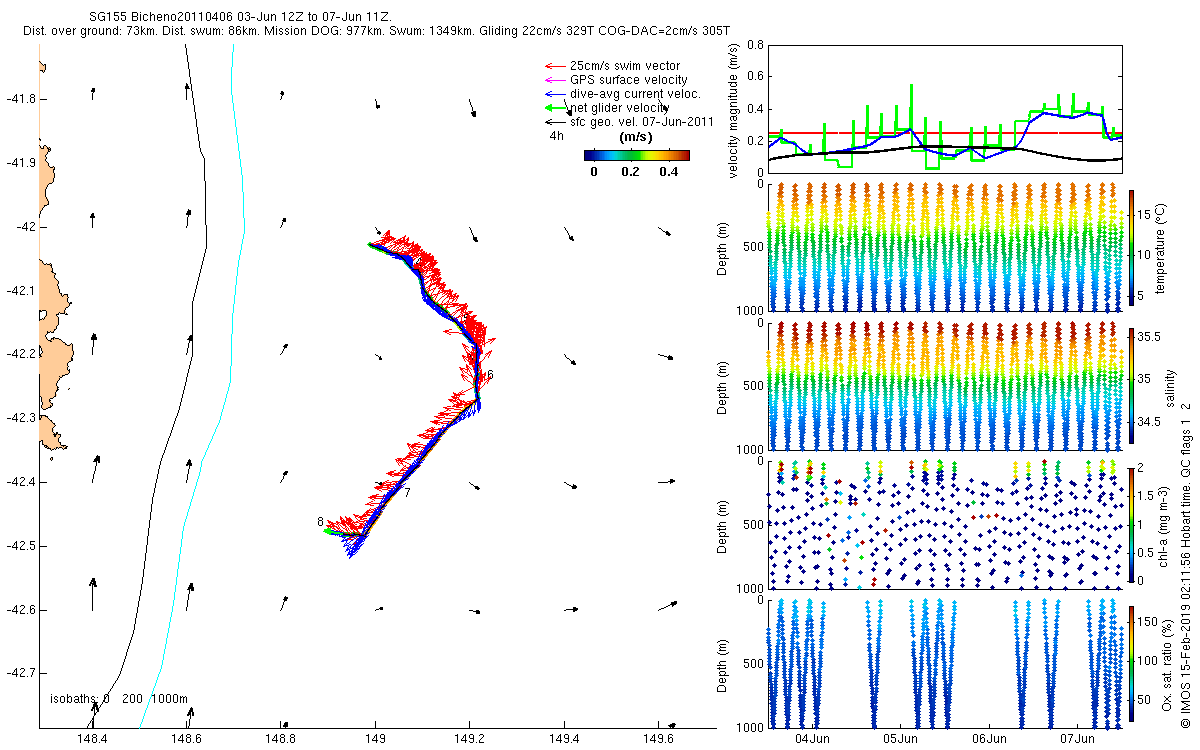Click the '04Jun' date tick label
This screenshot has height=750, width=1200.
[812, 739]
